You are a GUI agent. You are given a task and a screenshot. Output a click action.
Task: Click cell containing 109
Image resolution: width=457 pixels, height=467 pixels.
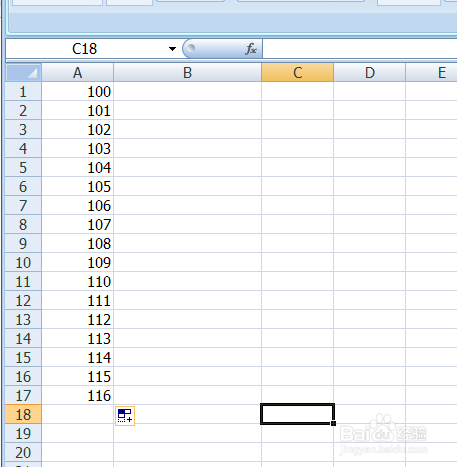pyautogui.click(x=77, y=262)
